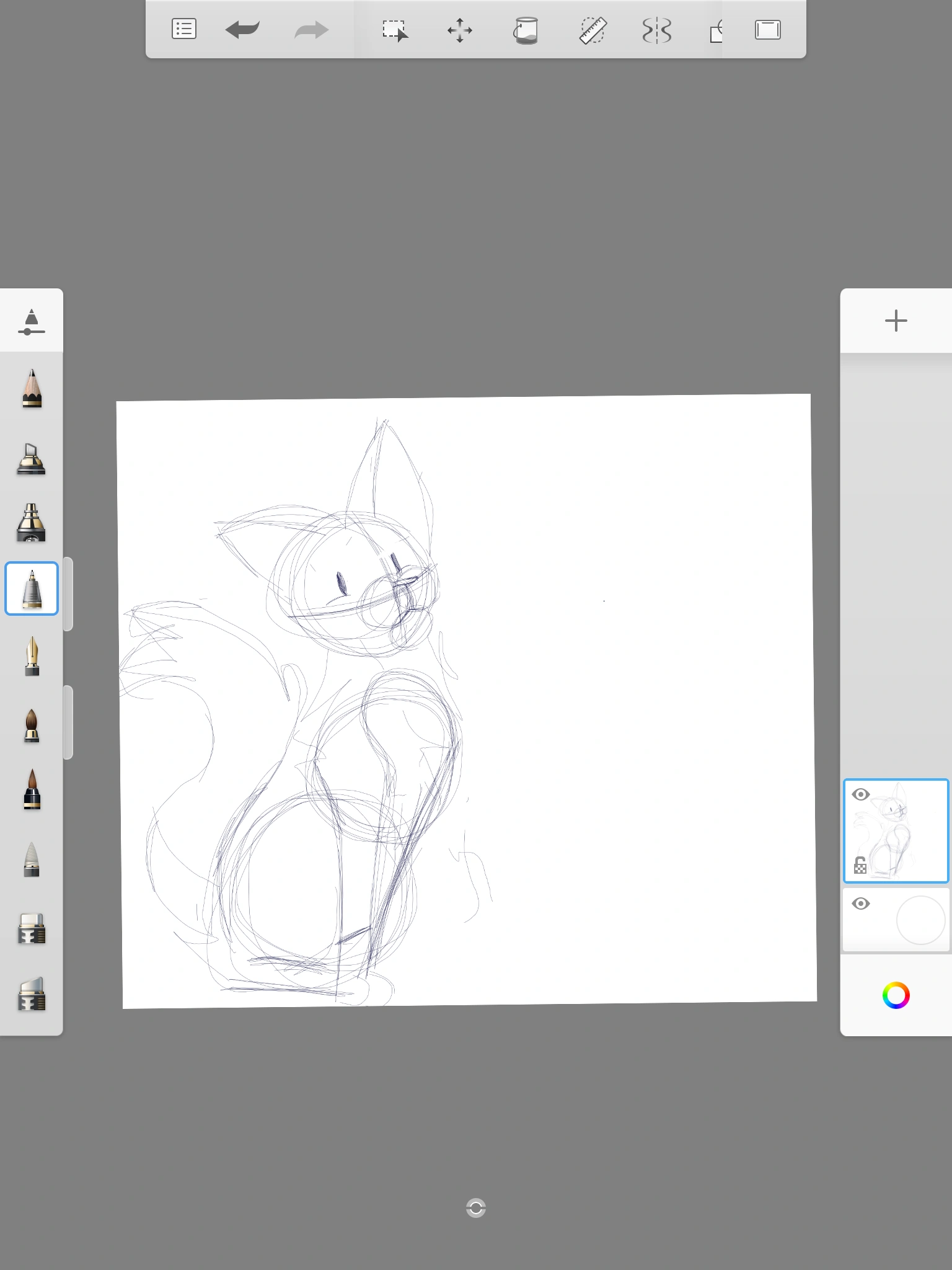Tap the circular puck button below canvas
Viewport: 952px width, 1270px height.
[x=476, y=1208]
